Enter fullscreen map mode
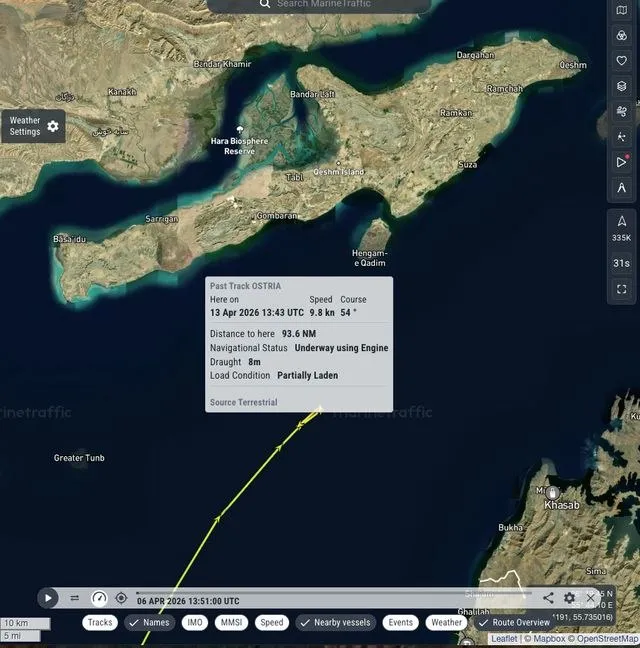The image size is (640, 648). (622, 289)
